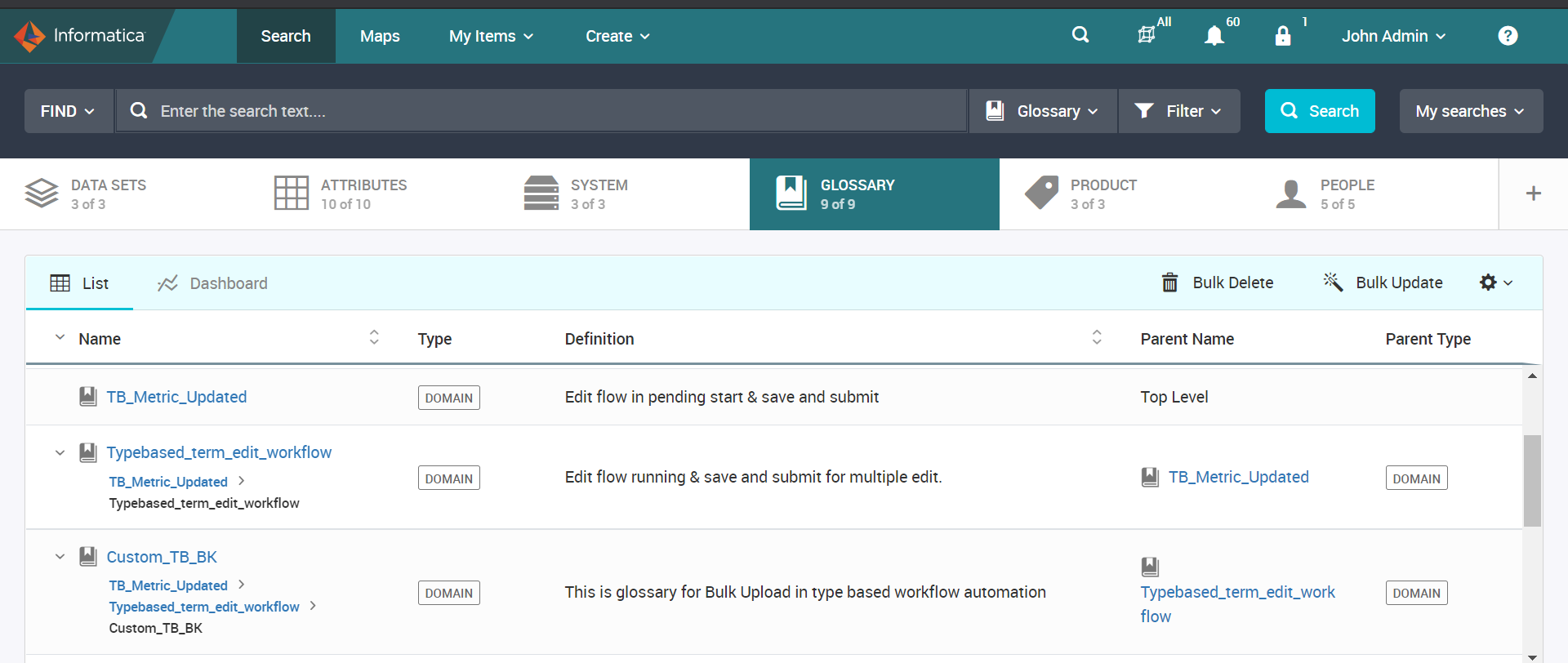Viewport: 1568px width, 663px height.
Task: Sort by the Definition column arrows
Action: pyautogui.click(x=1097, y=337)
